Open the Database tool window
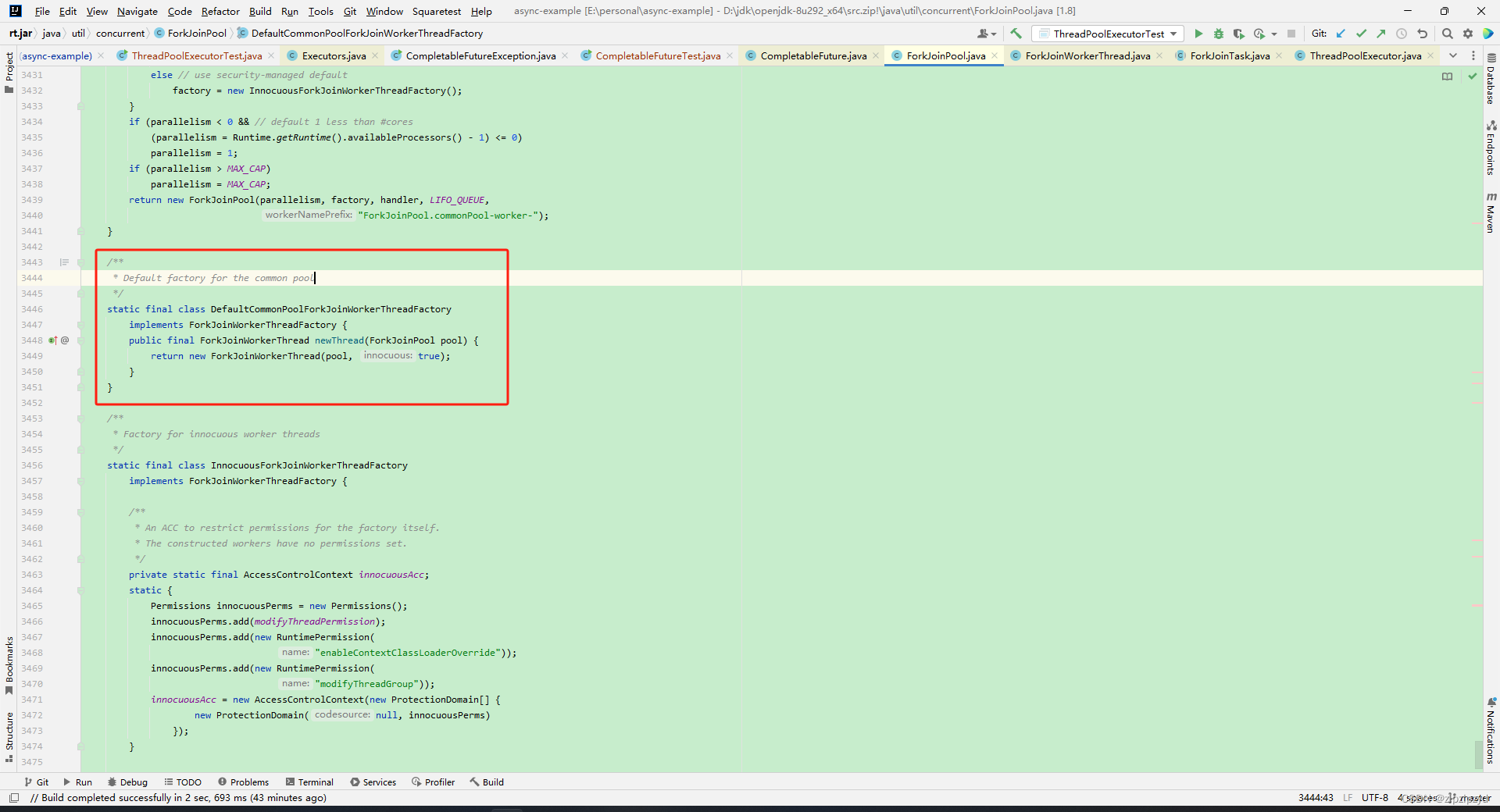Screen dimensions: 1500x812 click(x=1491, y=78)
